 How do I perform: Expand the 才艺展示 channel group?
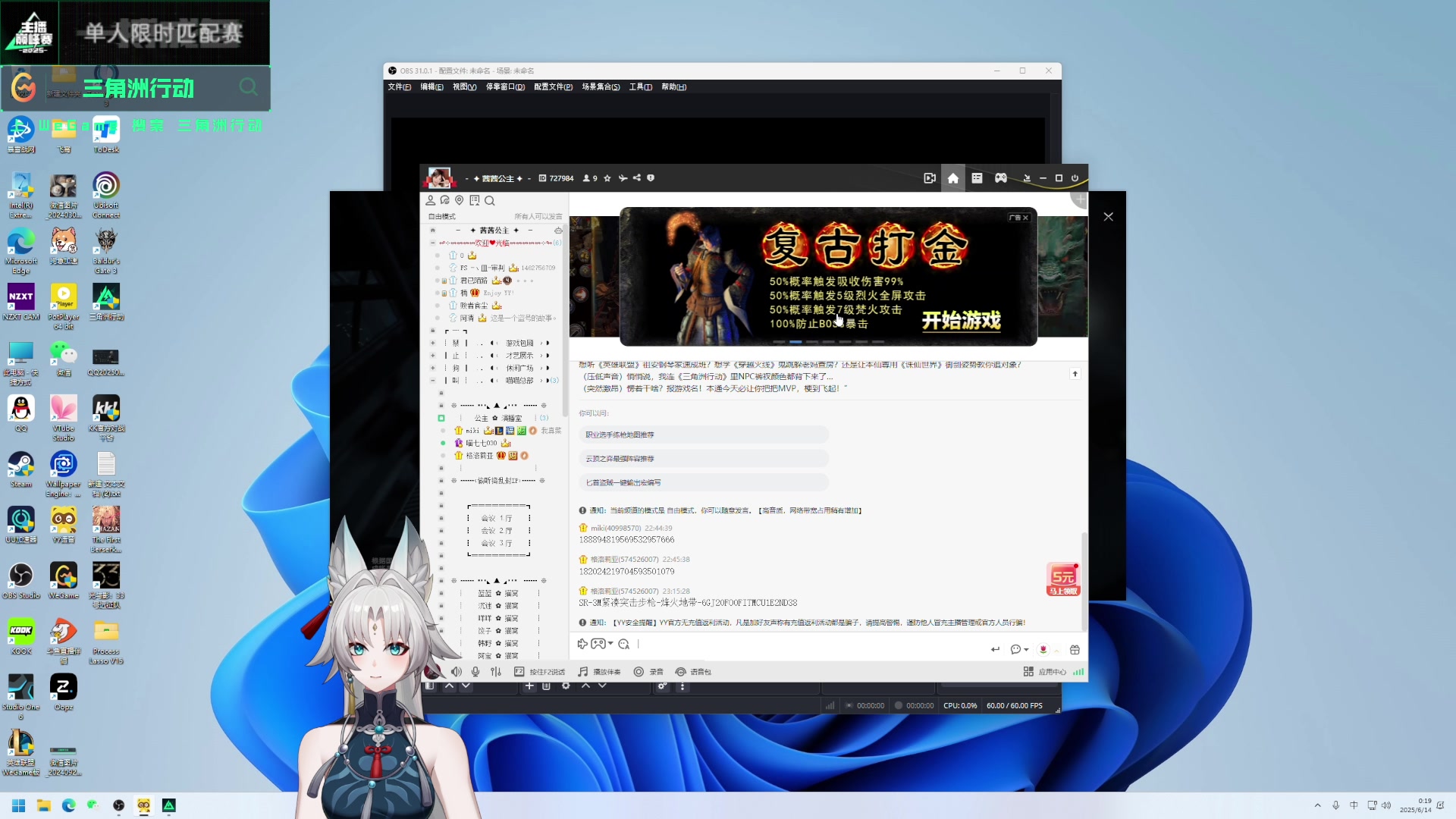coord(432,356)
